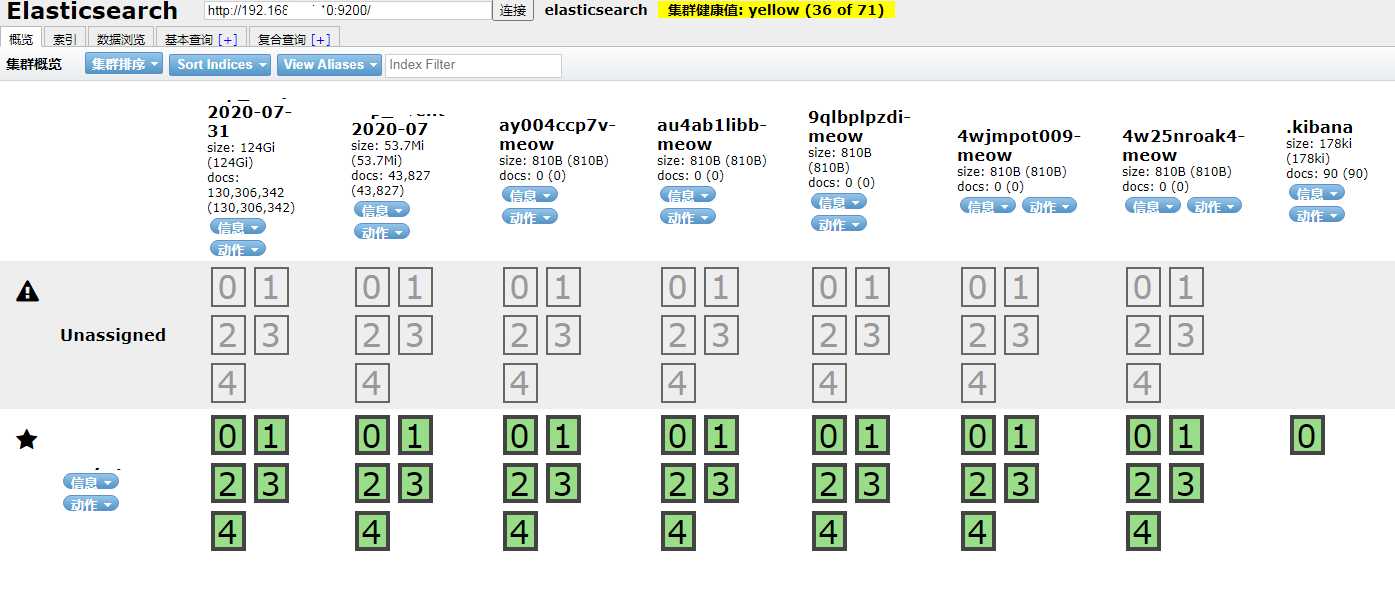Viewport: 1395px width, 590px height.
Task: Open 动作 menu for 2020-07-31 index
Action: point(238,249)
